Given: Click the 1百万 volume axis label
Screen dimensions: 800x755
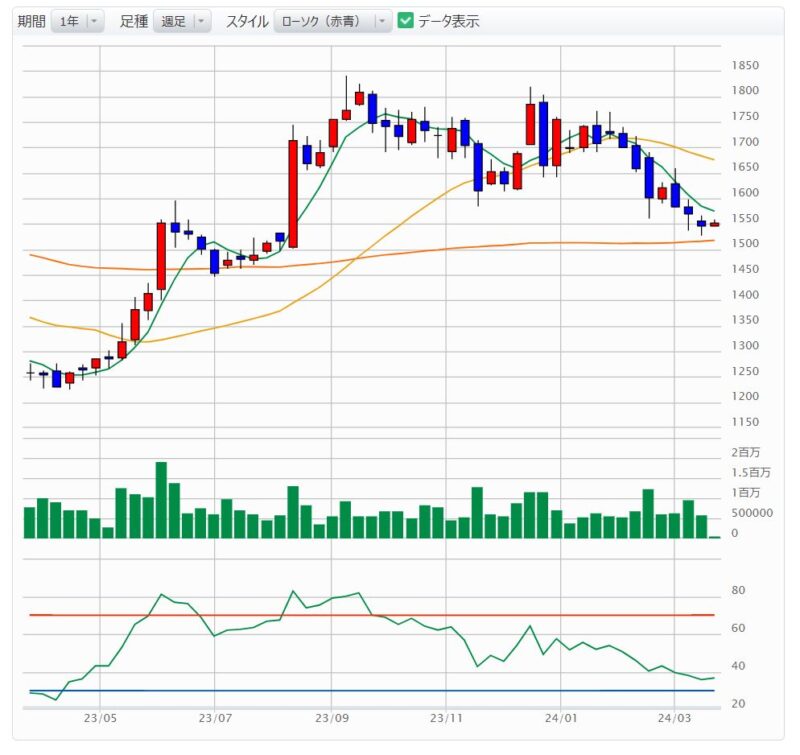Looking at the screenshot, I should (x=745, y=492).
